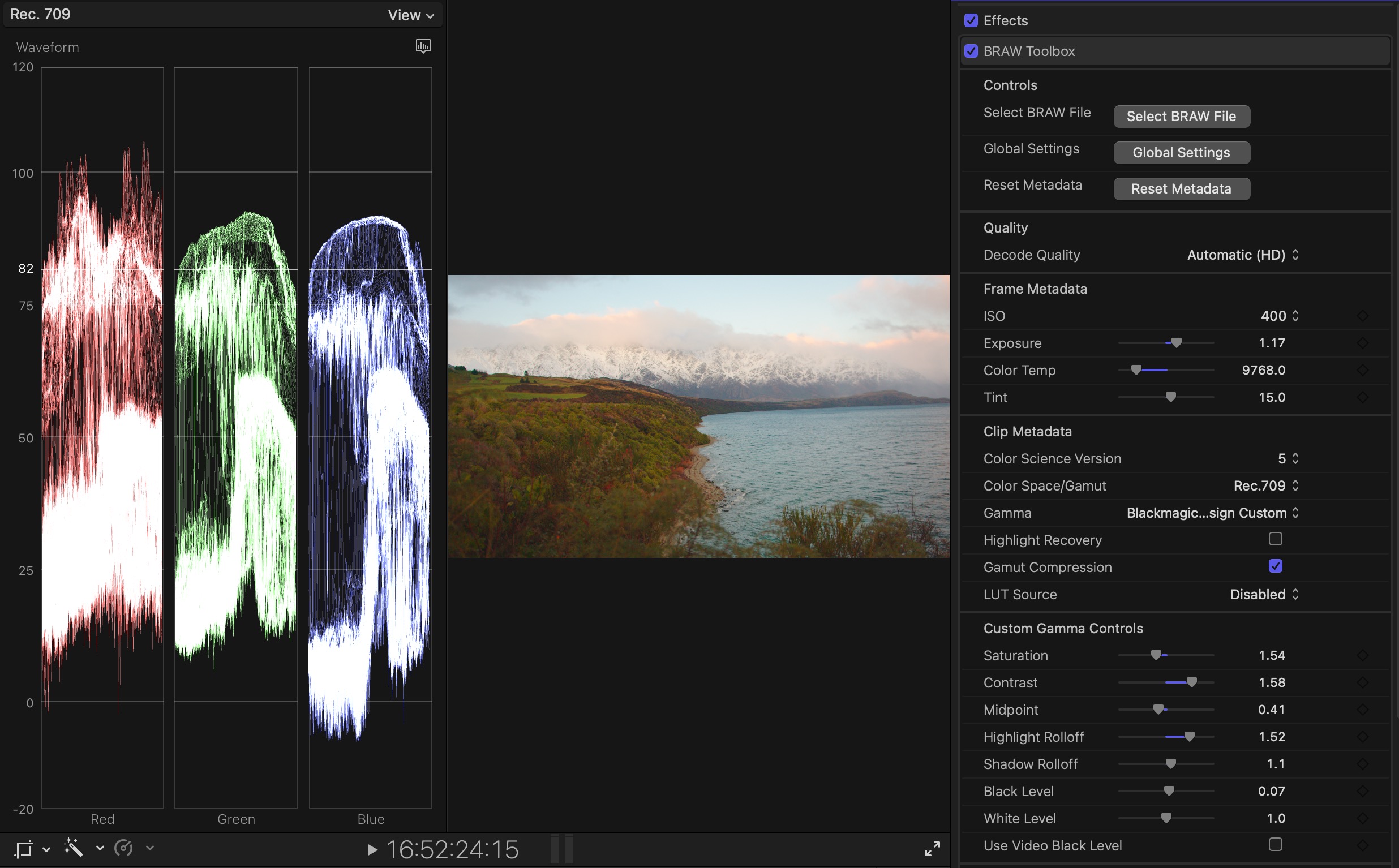1399x868 pixels.
Task: Add keyframe for Contrast
Action: [1362, 682]
